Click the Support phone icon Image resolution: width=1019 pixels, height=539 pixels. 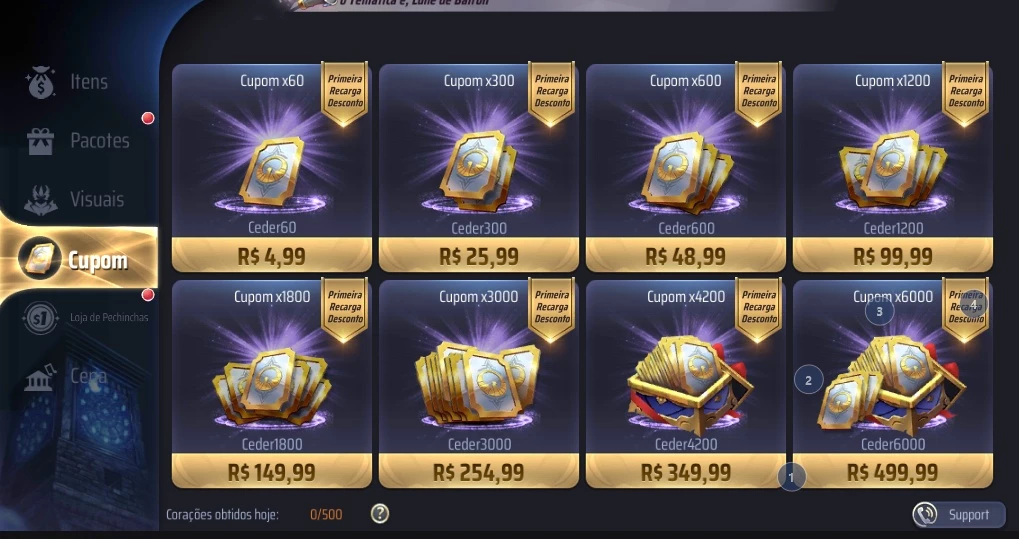[924, 515]
